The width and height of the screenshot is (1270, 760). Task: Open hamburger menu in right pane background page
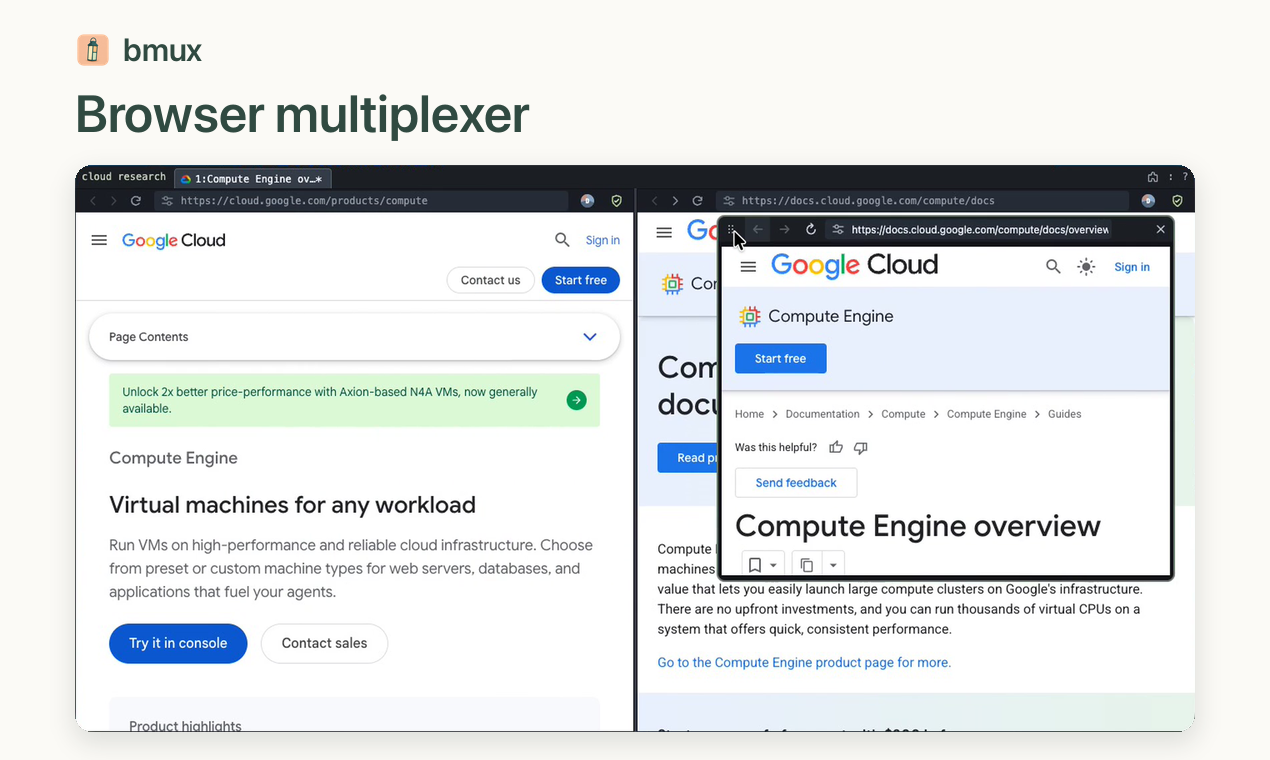coord(664,232)
